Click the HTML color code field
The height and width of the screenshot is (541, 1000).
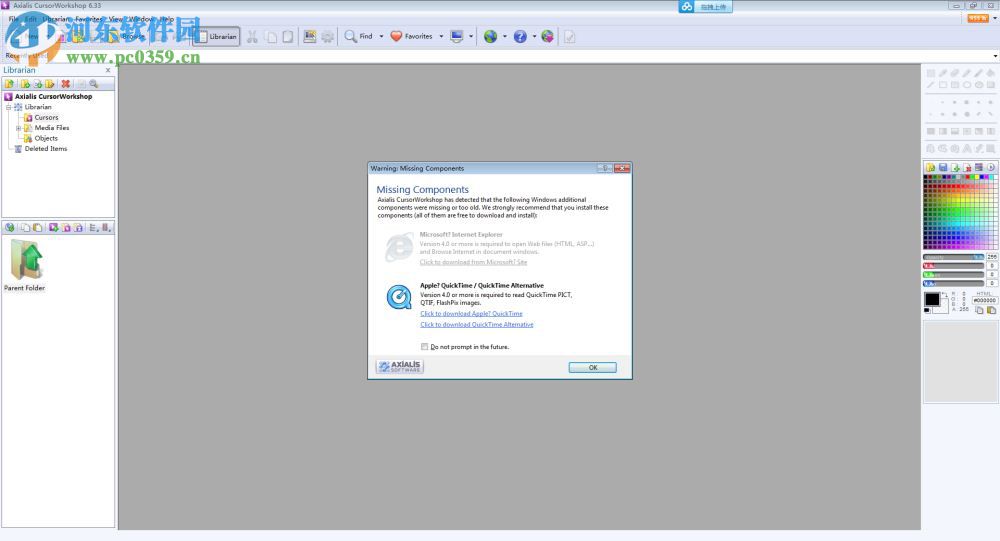click(x=984, y=300)
